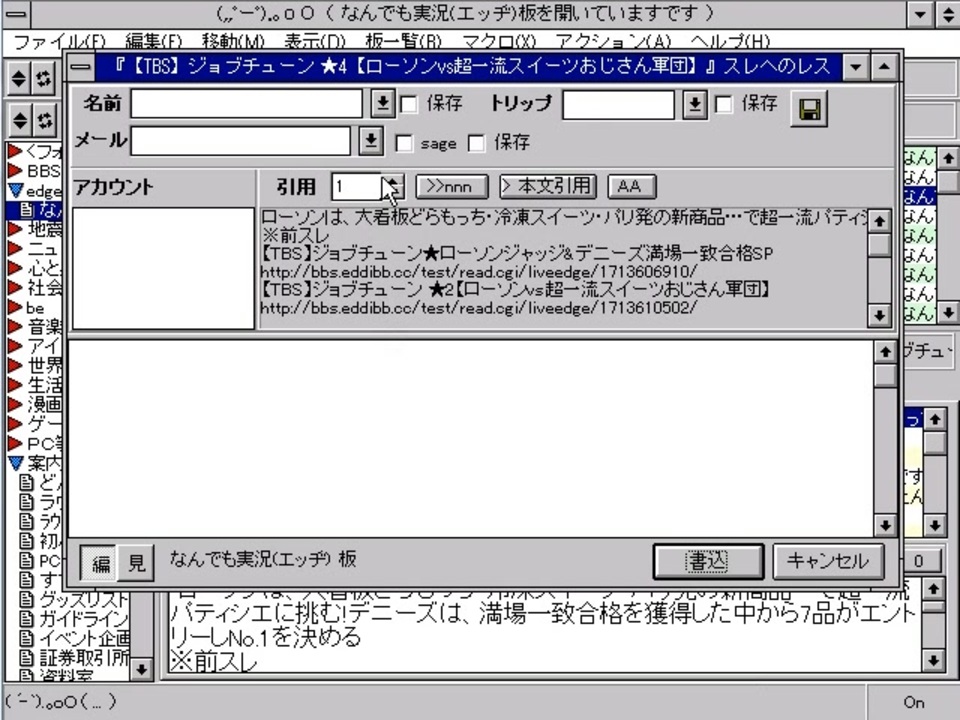Tick the sage checkbox
This screenshot has height=720, width=960.
404,143
